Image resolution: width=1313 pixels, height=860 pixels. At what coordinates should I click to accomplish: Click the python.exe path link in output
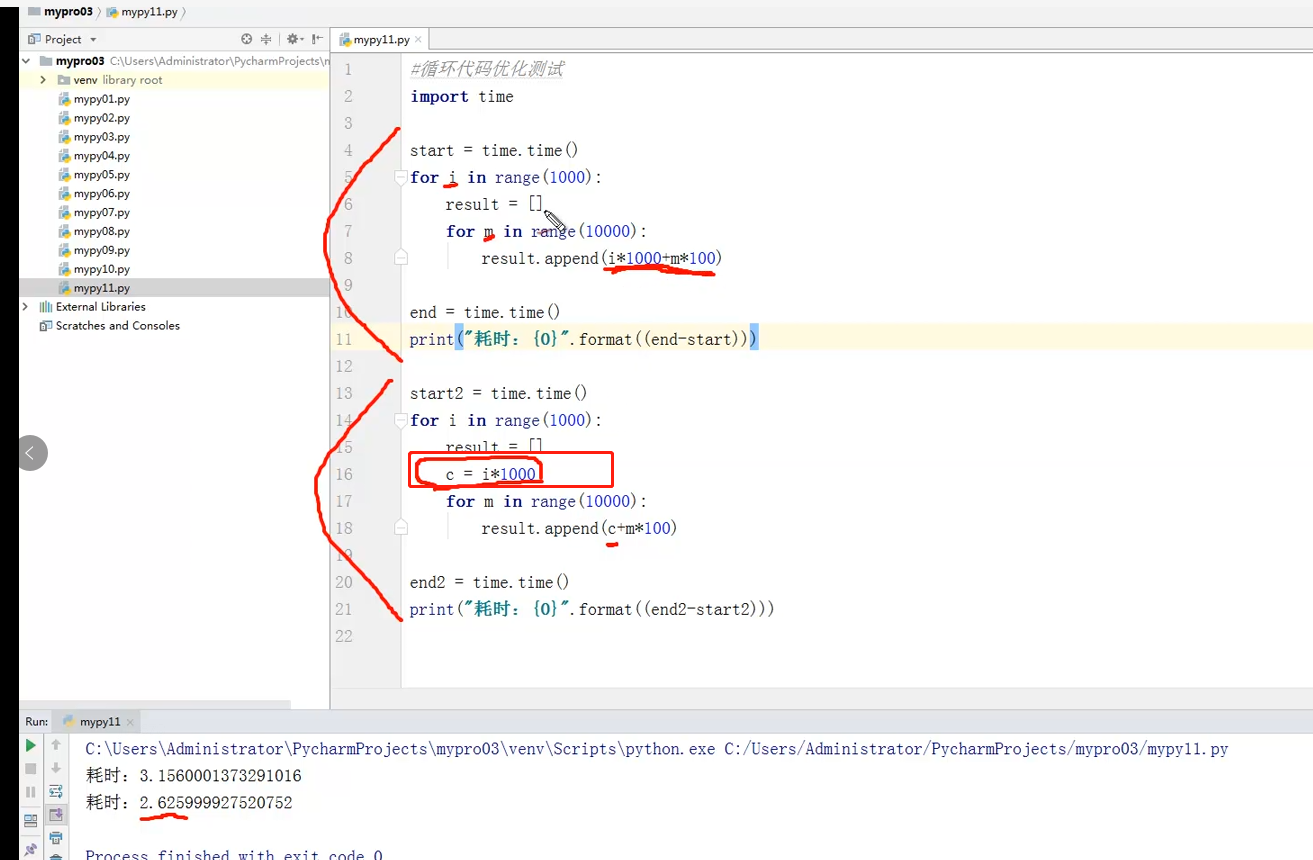tap(399, 748)
